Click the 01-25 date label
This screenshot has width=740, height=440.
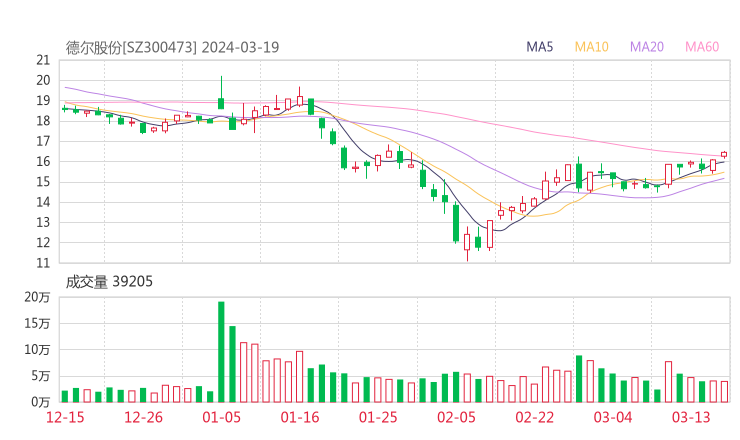(x=378, y=417)
